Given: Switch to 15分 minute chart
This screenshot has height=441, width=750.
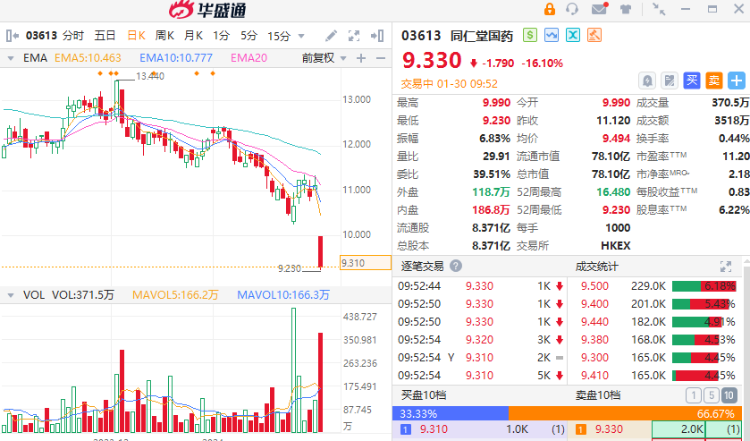Looking at the screenshot, I should tap(279, 35).
